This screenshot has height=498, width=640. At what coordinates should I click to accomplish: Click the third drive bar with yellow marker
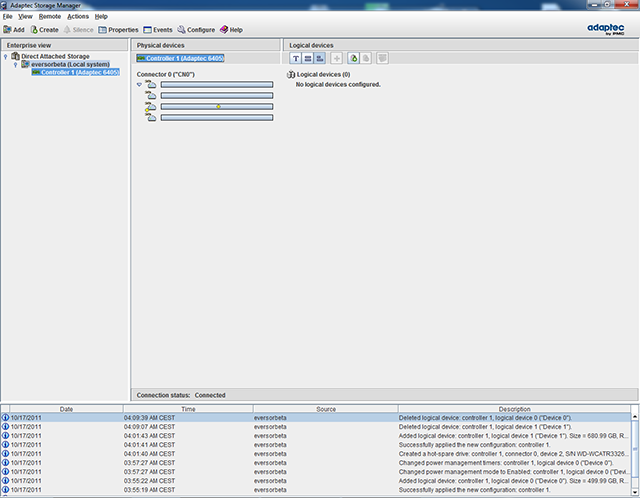(217, 107)
